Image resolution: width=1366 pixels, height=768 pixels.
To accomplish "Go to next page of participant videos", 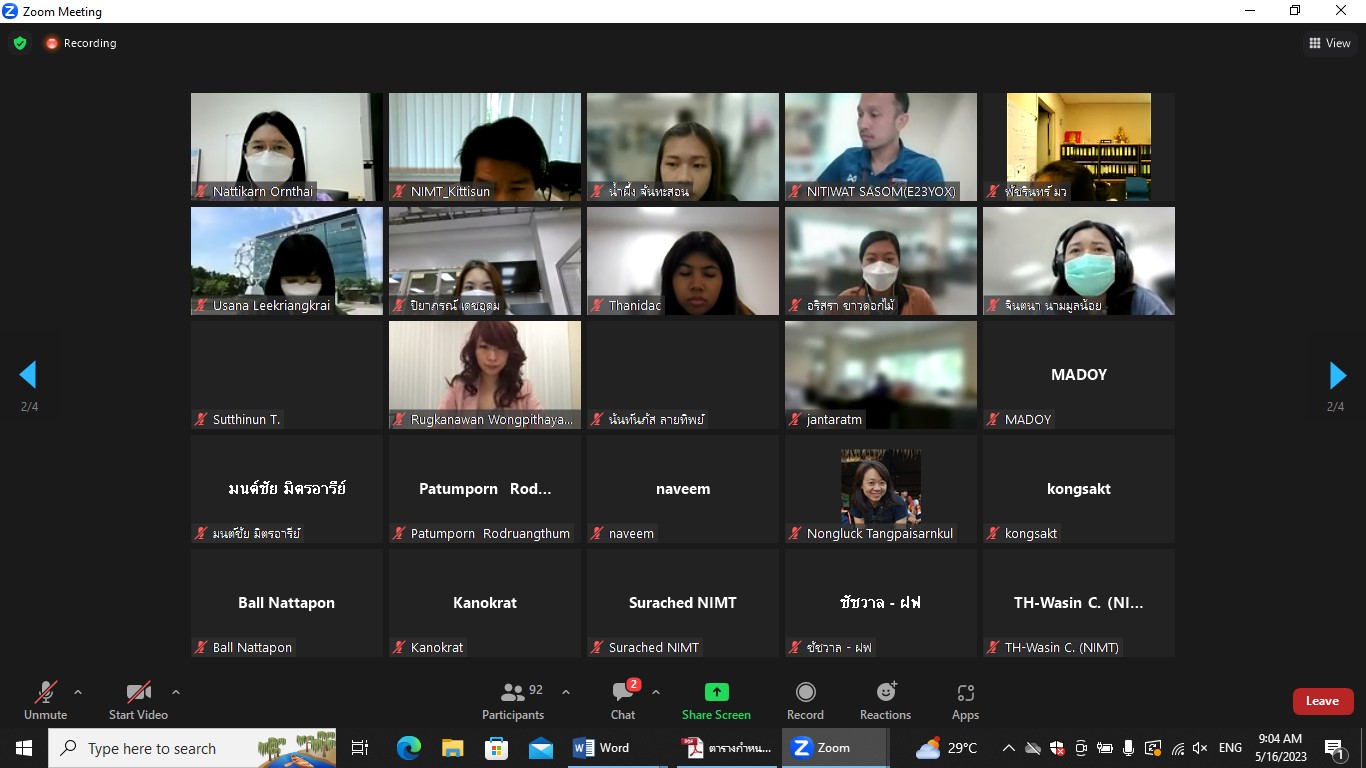I will click(x=1337, y=375).
